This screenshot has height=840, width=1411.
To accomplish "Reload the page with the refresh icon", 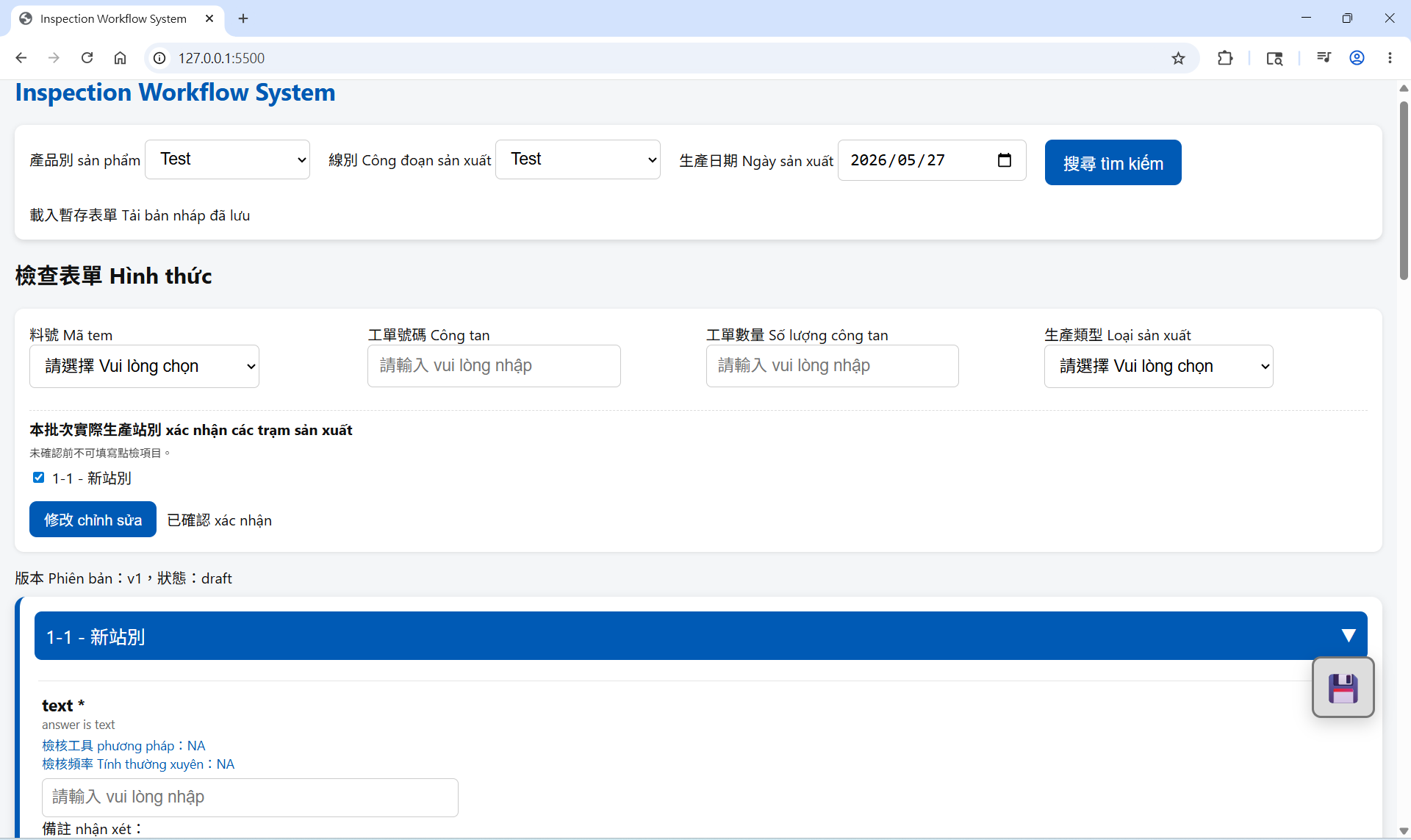I will [x=87, y=58].
